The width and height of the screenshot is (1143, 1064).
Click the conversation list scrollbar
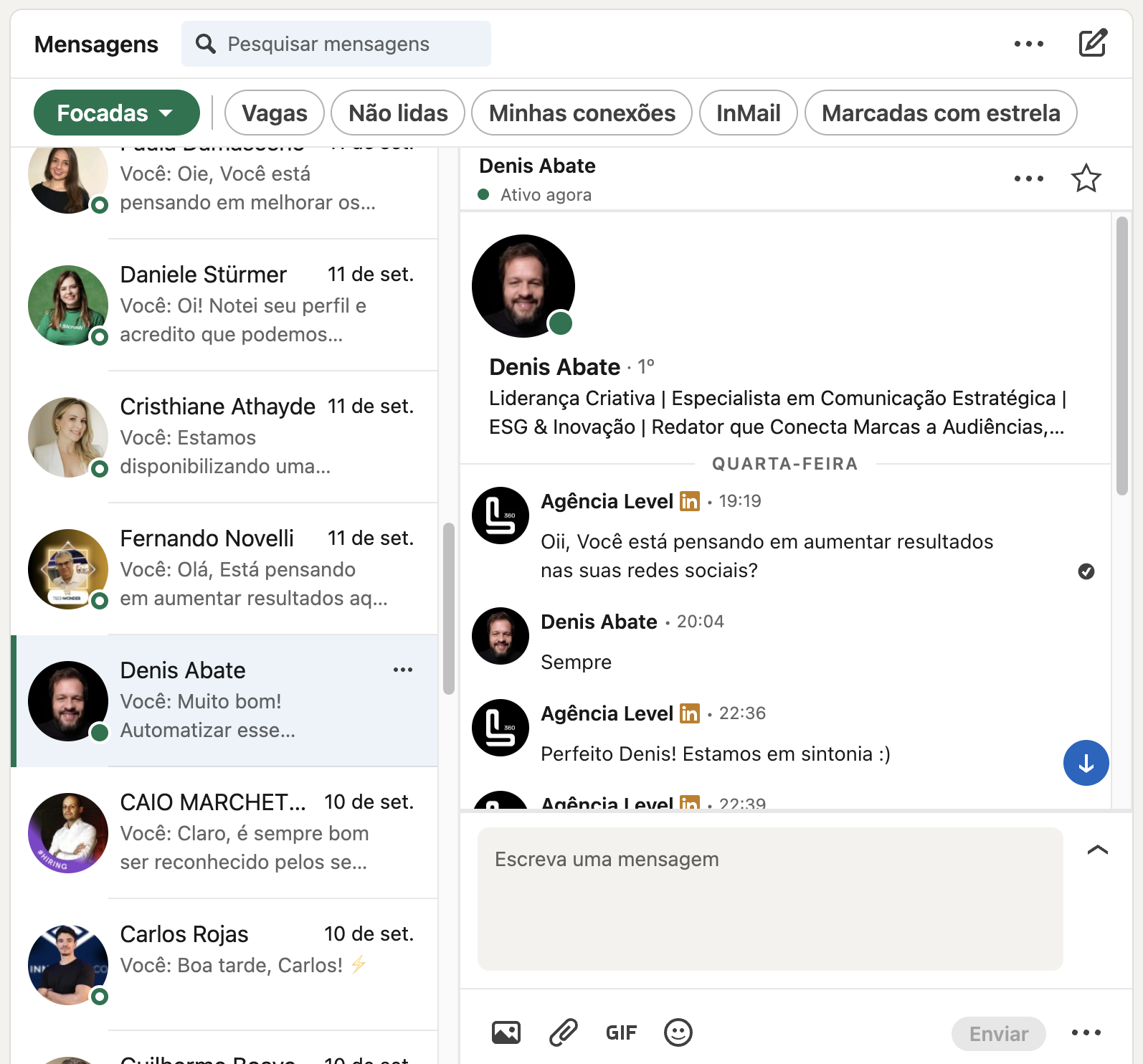point(449,609)
